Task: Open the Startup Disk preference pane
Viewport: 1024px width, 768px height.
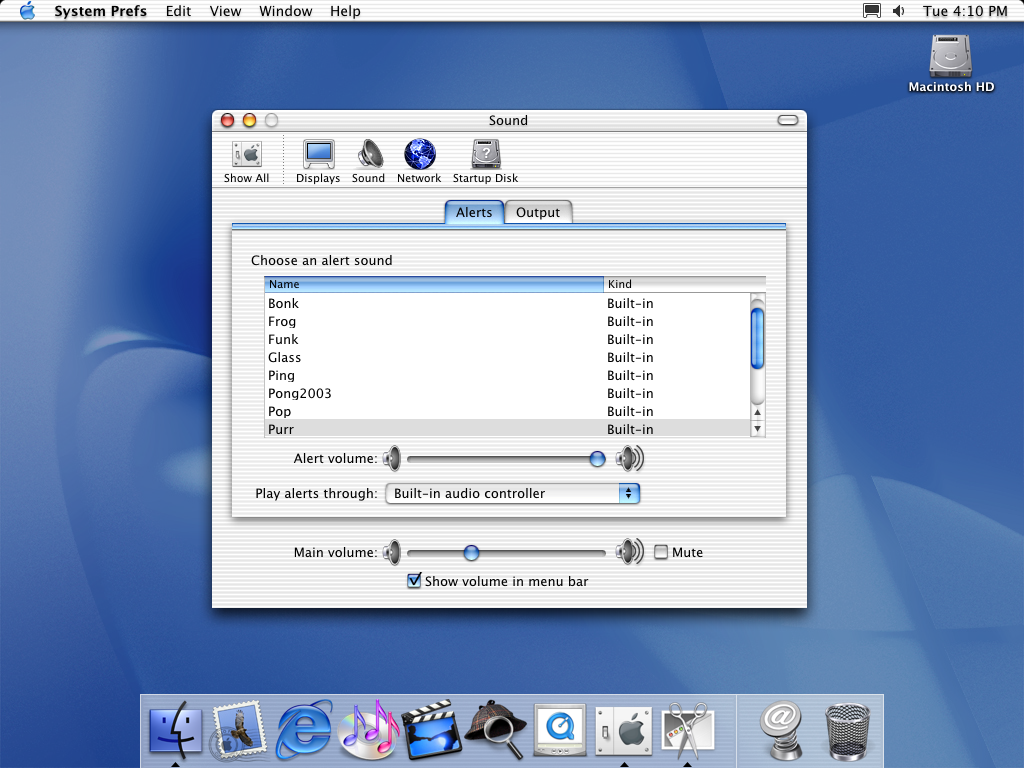Action: pyautogui.click(x=485, y=160)
